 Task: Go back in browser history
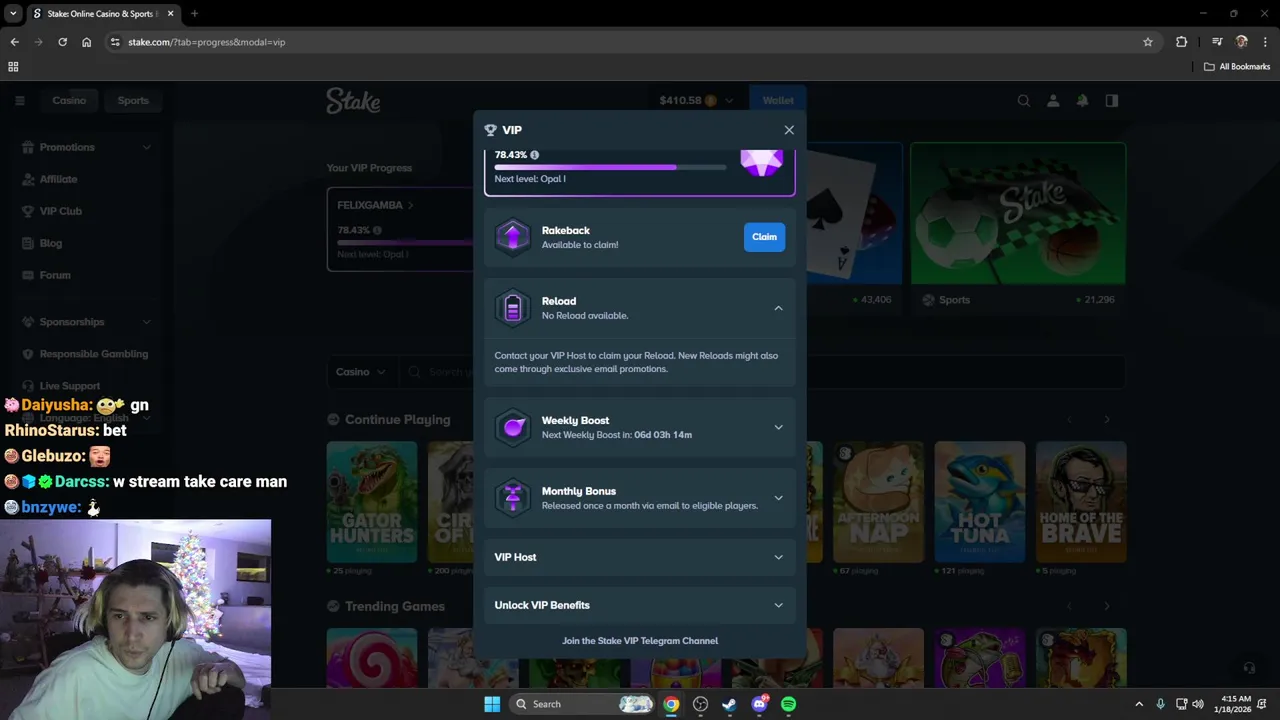(x=14, y=42)
